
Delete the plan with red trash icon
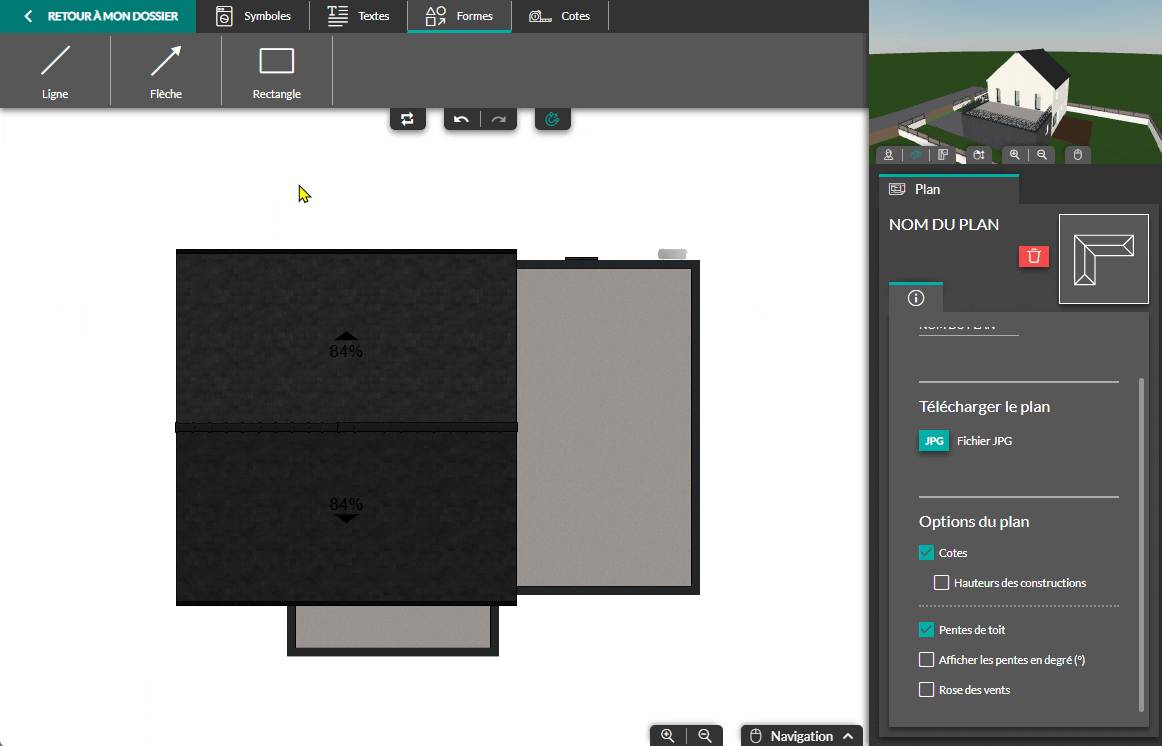point(1034,256)
